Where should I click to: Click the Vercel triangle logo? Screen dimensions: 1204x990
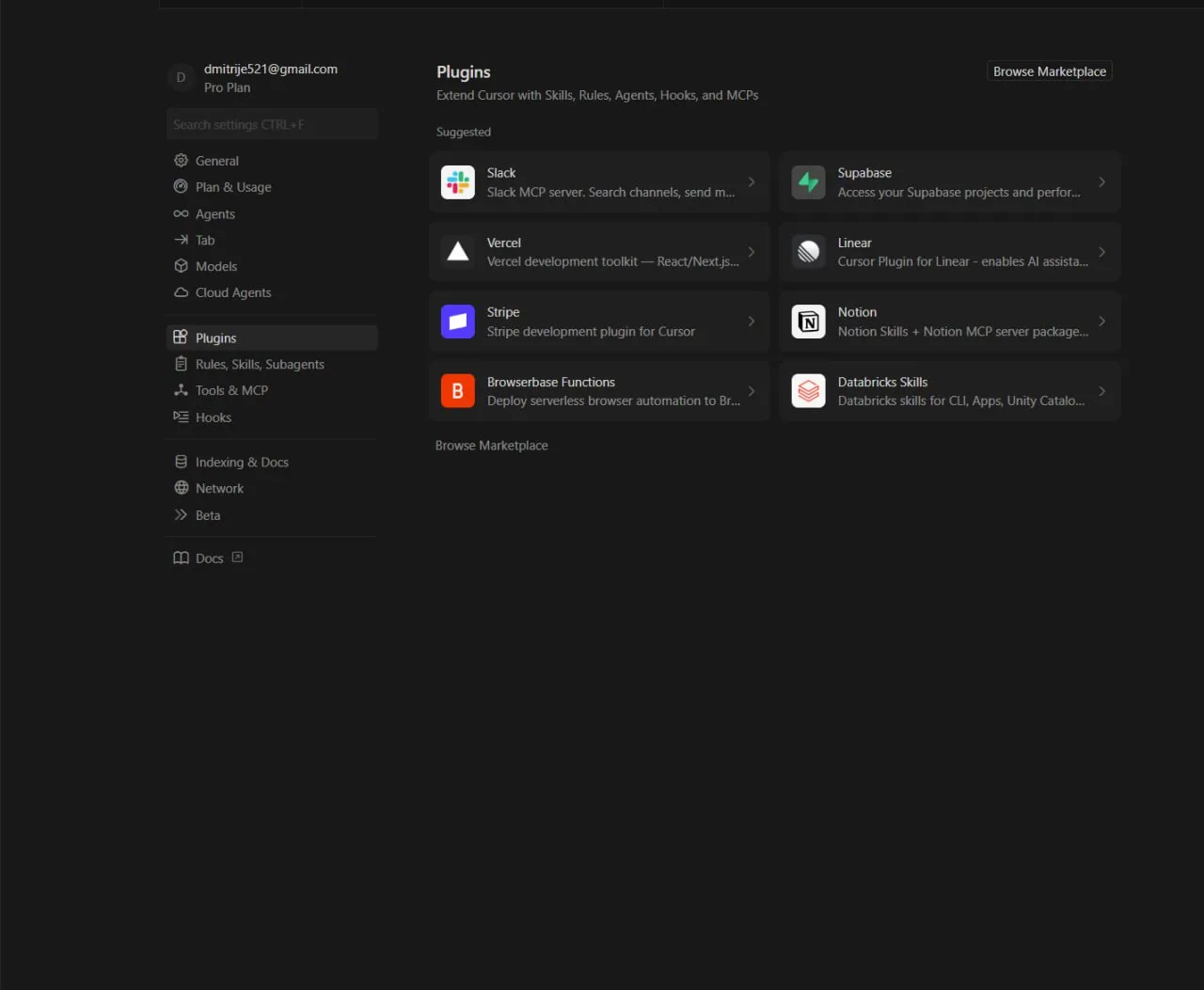tap(458, 252)
